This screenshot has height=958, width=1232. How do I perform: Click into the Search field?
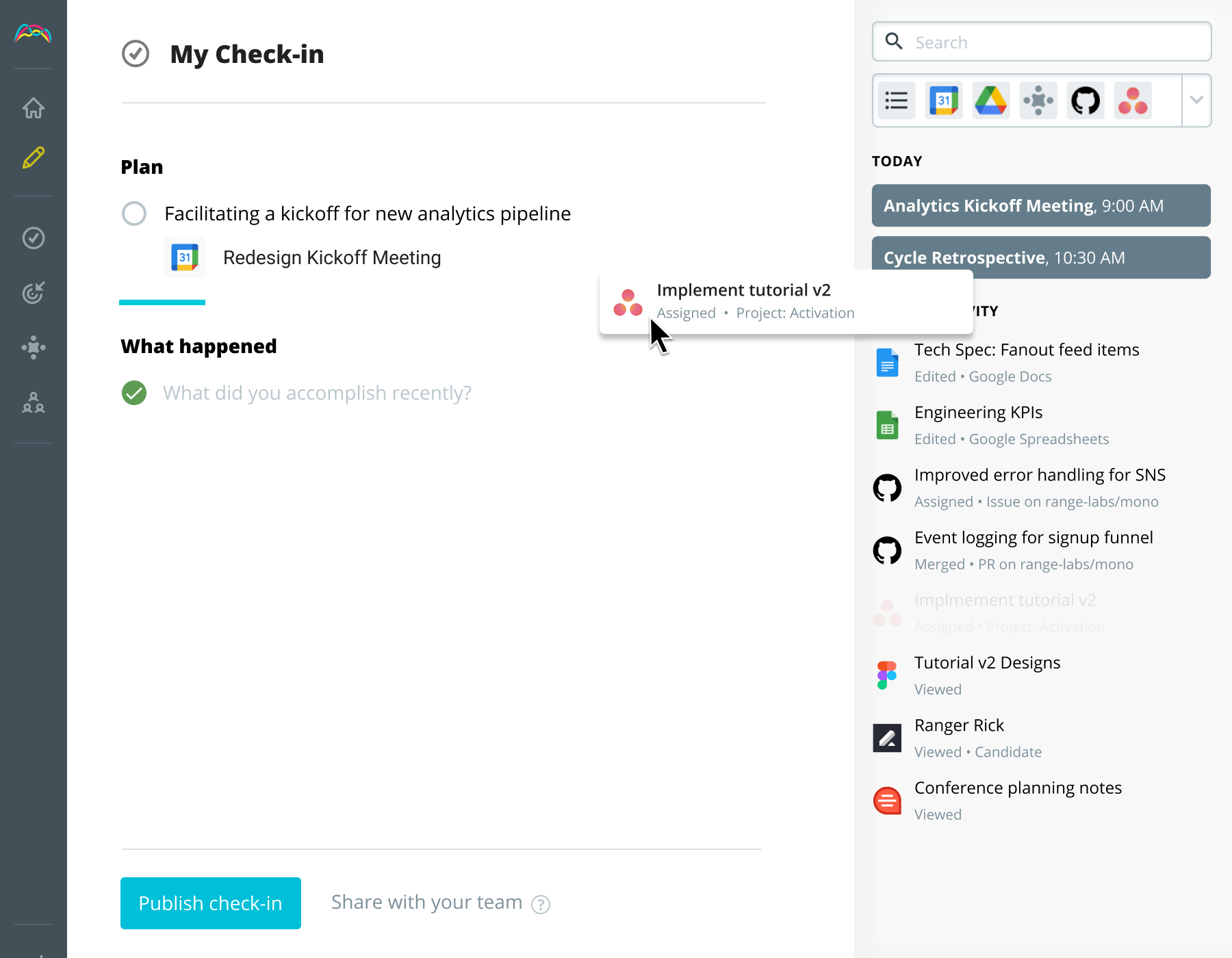(1040, 42)
